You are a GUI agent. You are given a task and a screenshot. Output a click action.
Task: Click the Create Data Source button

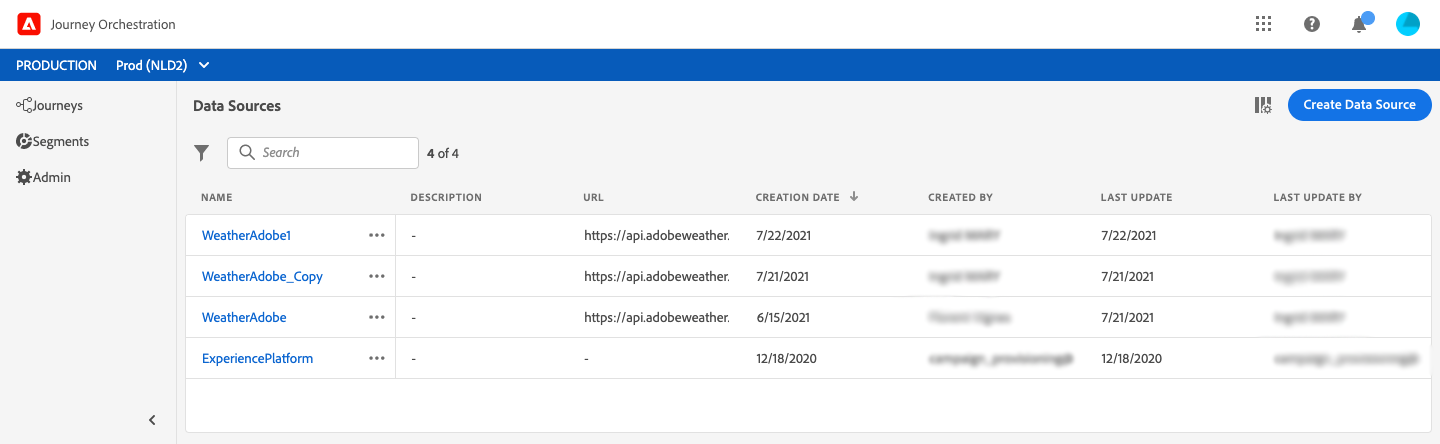(1360, 105)
